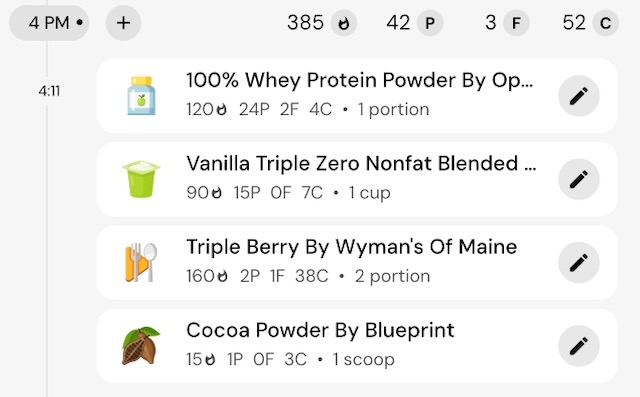Click the calories flame badge
This screenshot has width=640, height=397.
click(344, 23)
